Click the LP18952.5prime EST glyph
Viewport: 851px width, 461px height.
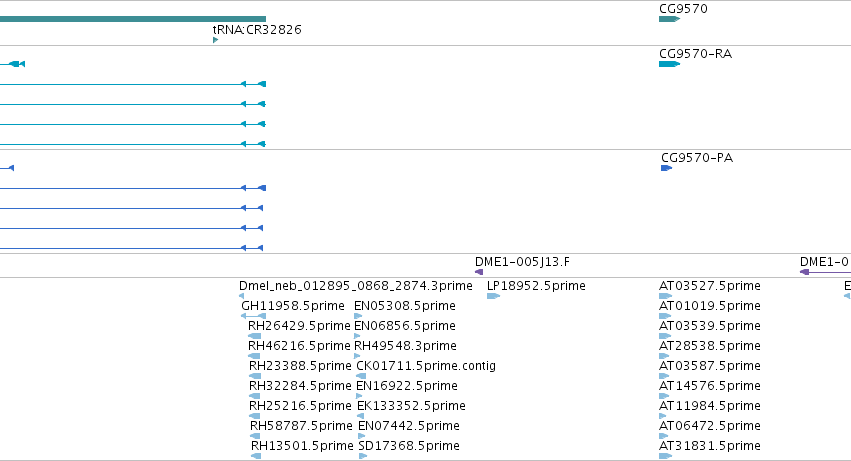493,296
